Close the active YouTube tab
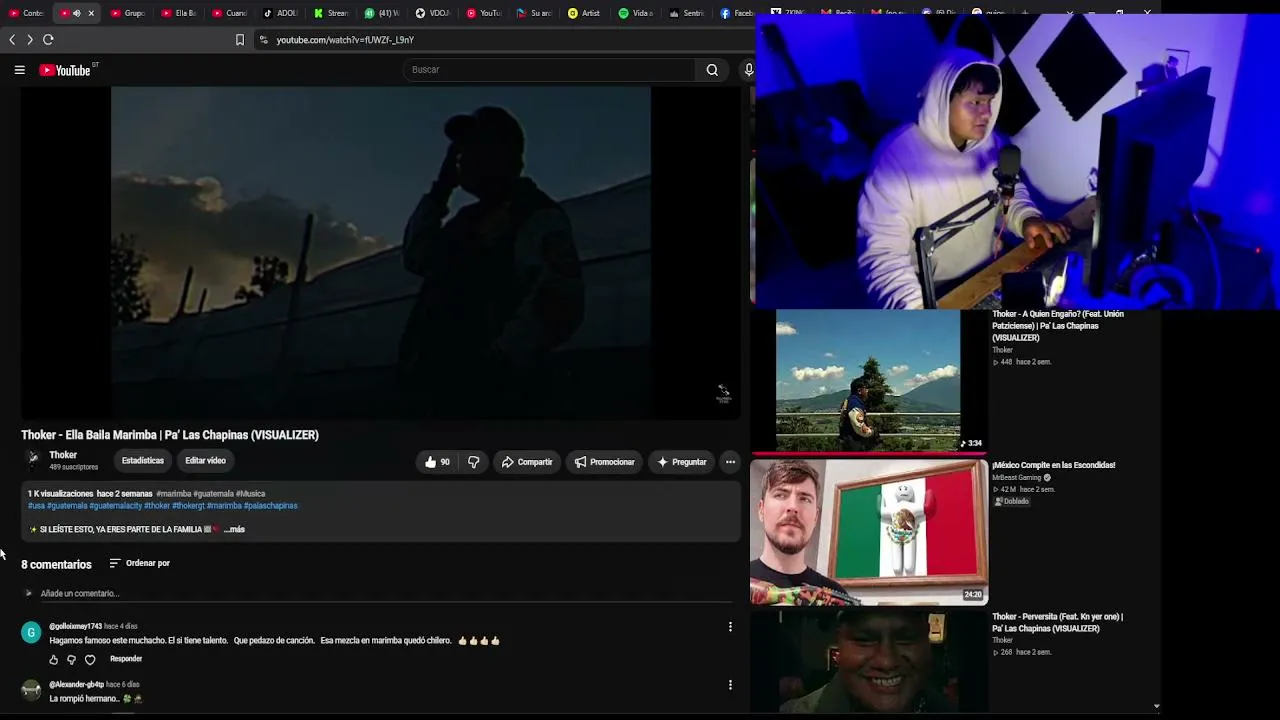The height and width of the screenshot is (720, 1280). click(x=91, y=13)
